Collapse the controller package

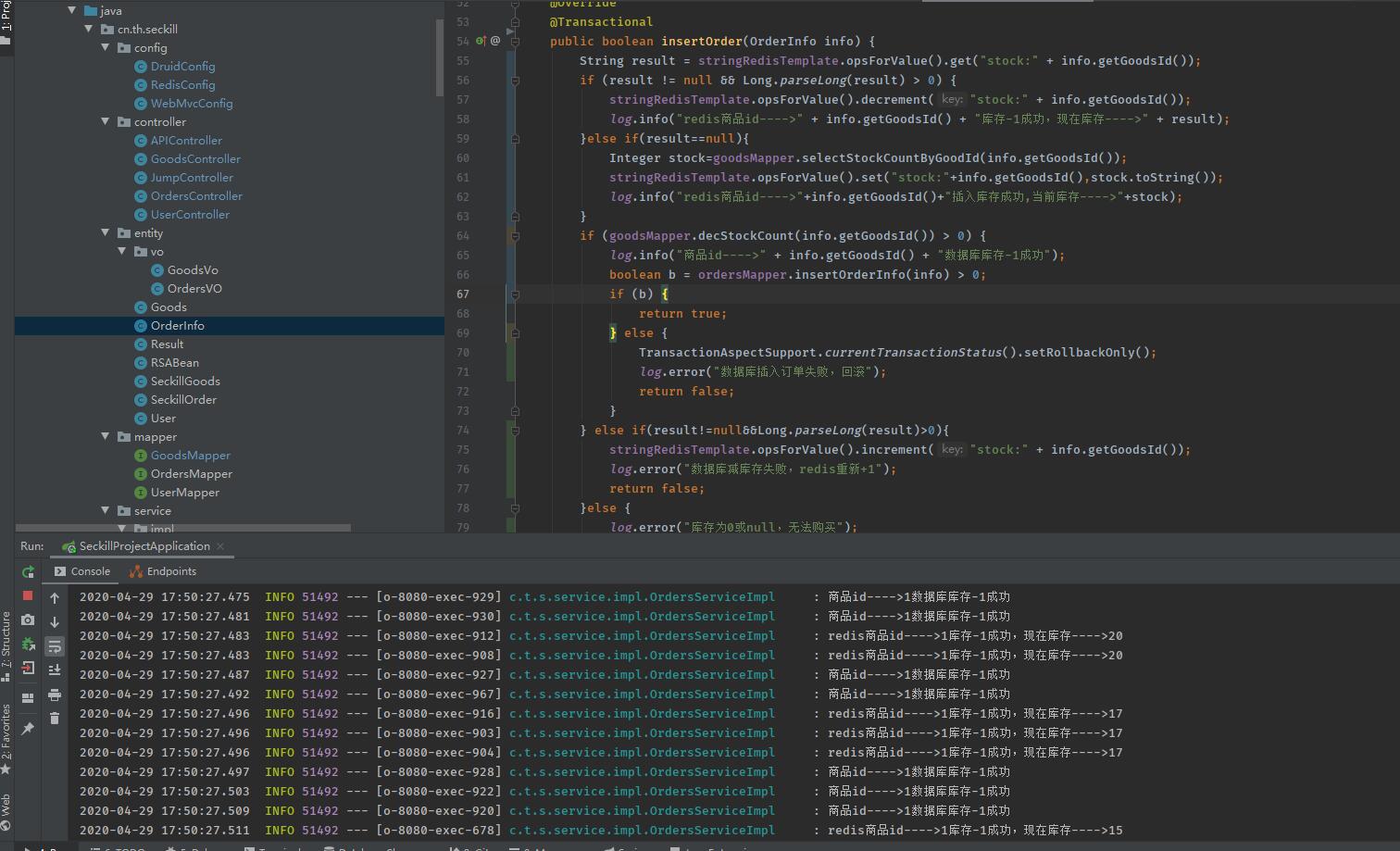coord(106,121)
